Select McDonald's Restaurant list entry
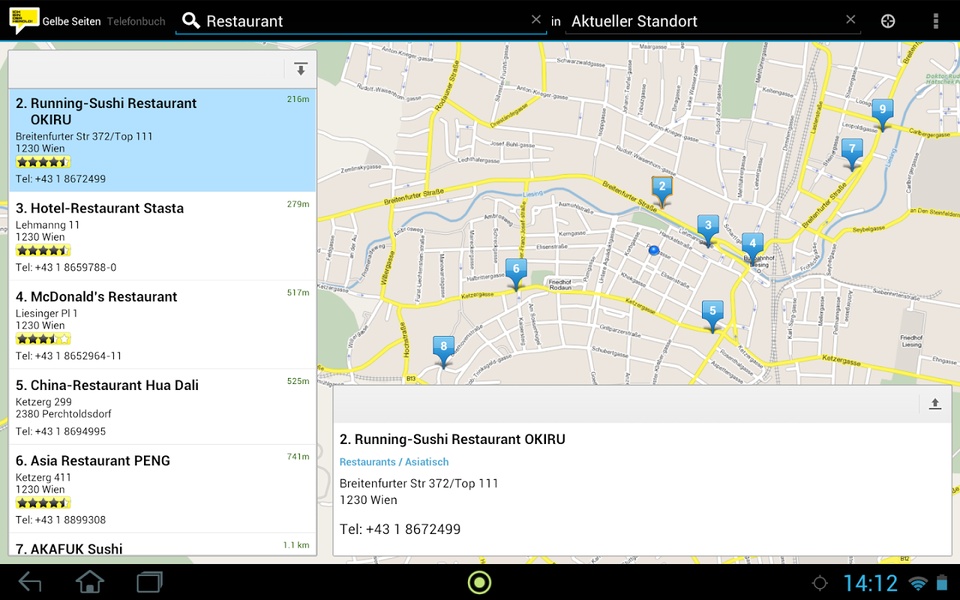 pos(162,324)
